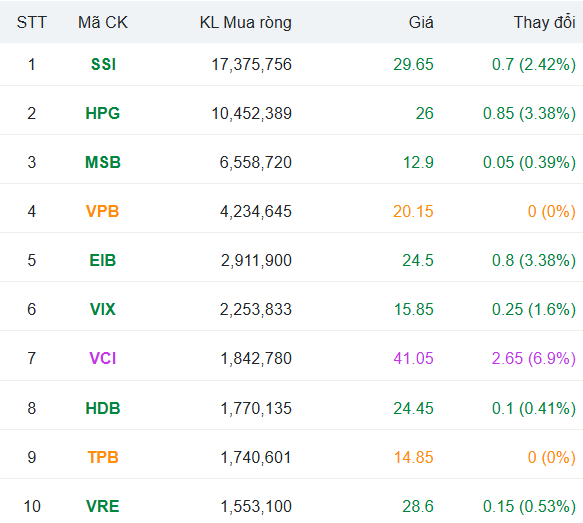This screenshot has height=523, width=583.
Task: Click change value 2.65 (6.9%)
Action: click(534, 358)
